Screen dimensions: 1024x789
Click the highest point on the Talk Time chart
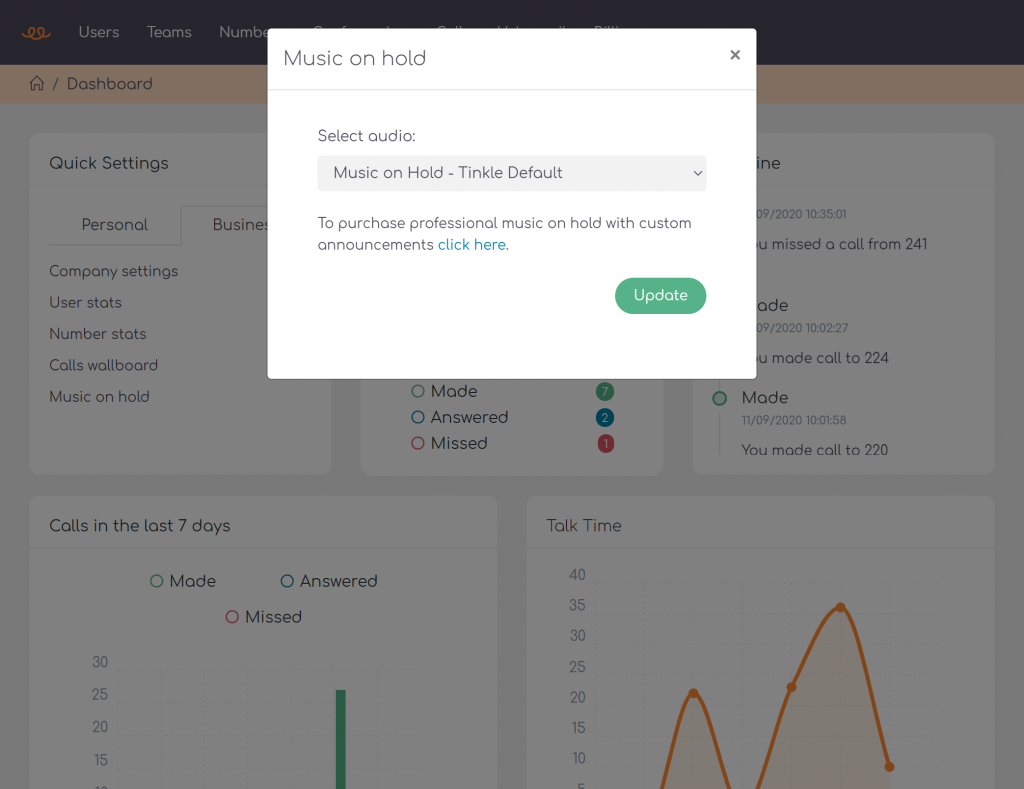[x=840, y=607]
